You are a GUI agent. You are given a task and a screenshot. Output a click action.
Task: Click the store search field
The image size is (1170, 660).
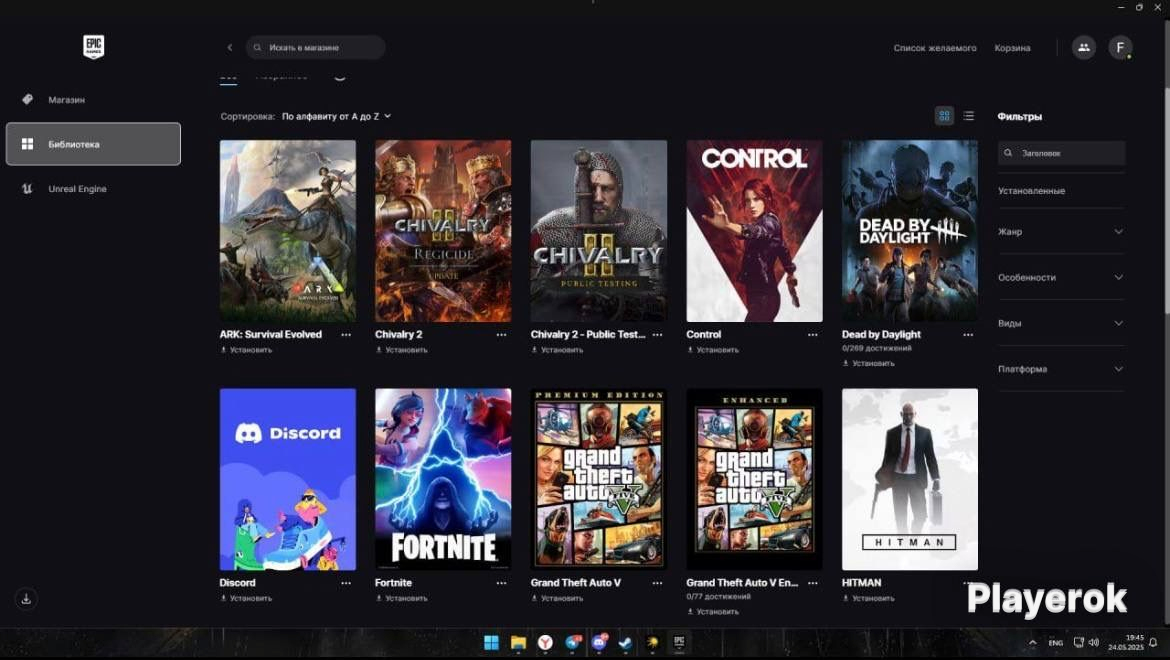click(316, 48)
